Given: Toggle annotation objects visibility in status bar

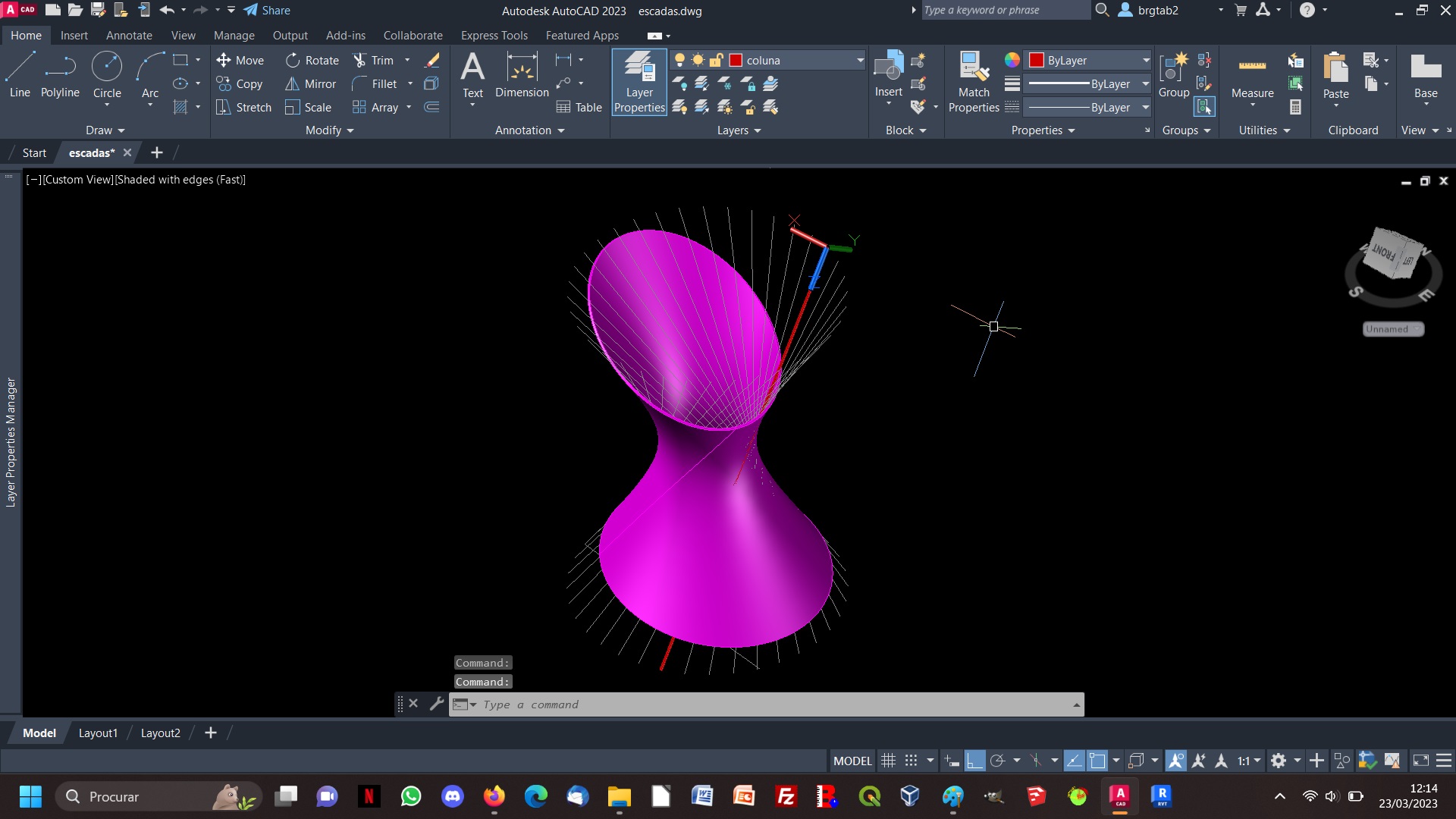Looking at the screenshot, I should pos(1175,761).
